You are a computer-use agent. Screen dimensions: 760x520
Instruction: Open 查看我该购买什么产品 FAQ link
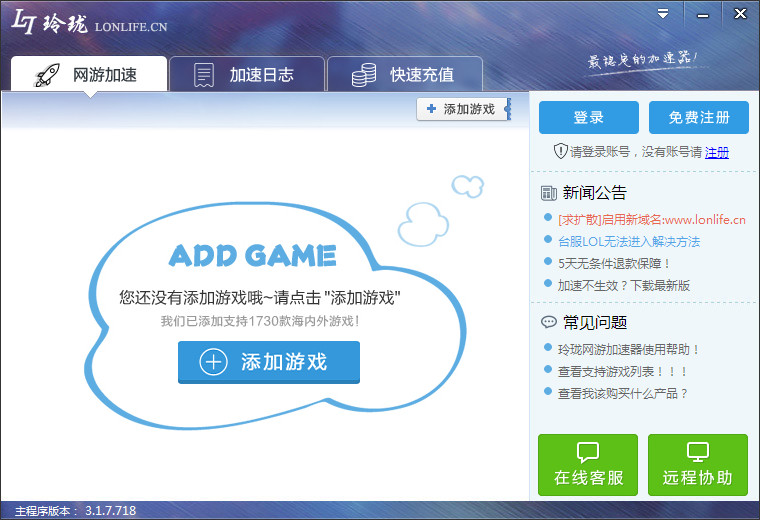623,394
